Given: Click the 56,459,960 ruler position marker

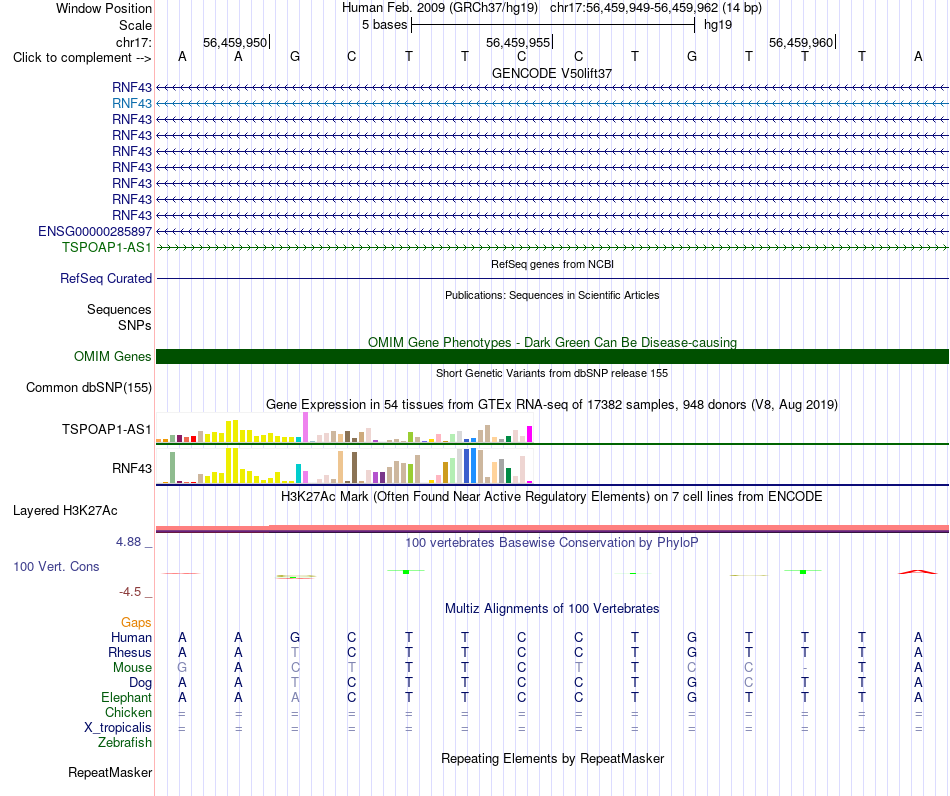Looking at the screenshot, I should coord(801,42).
